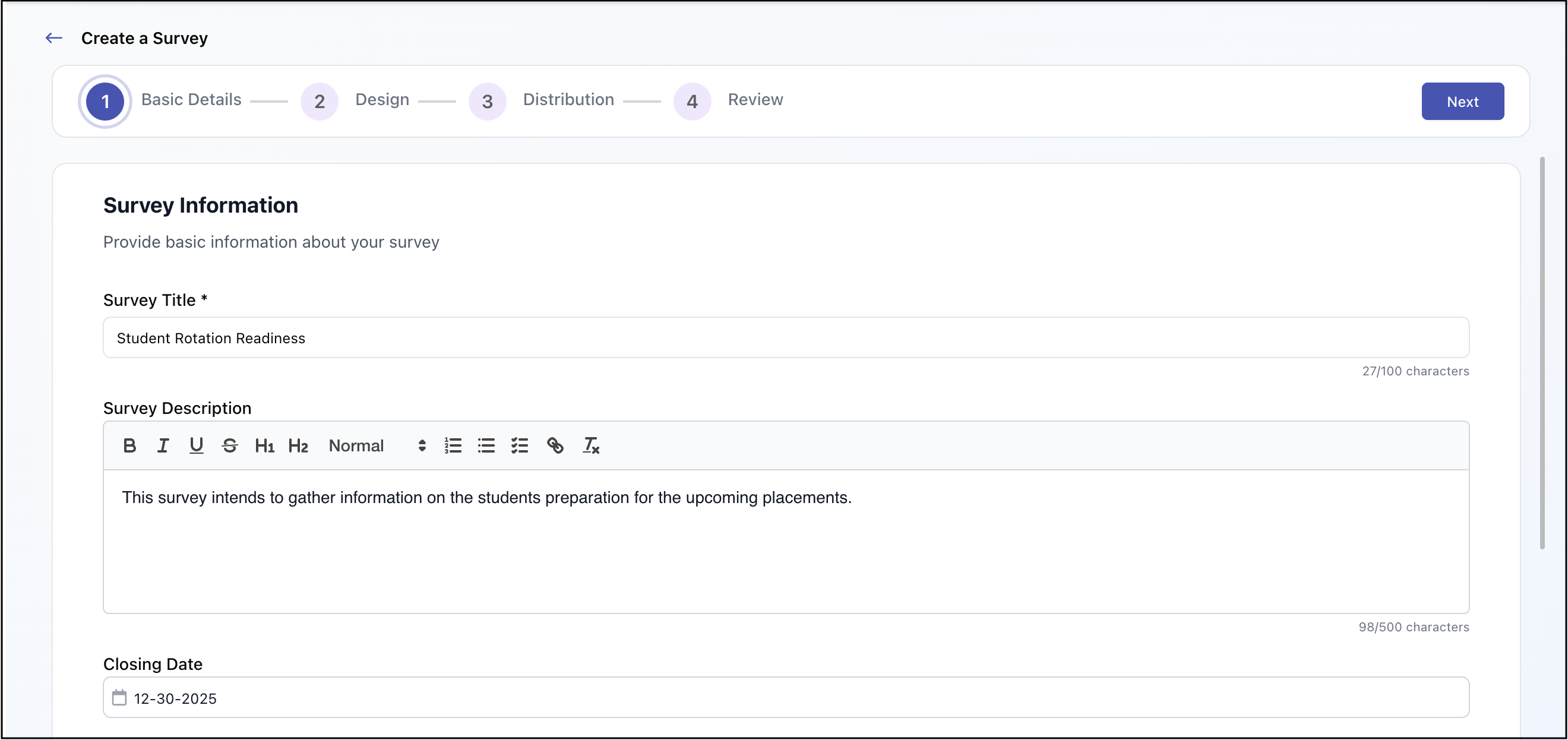Toggle underline formatting button

coord(196,445)
